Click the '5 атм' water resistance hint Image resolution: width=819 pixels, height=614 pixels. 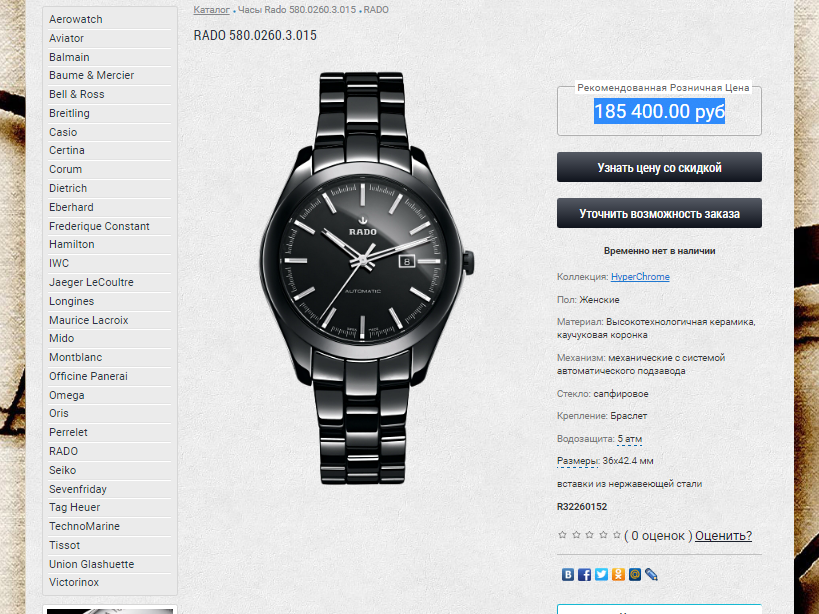coord(629,439)
